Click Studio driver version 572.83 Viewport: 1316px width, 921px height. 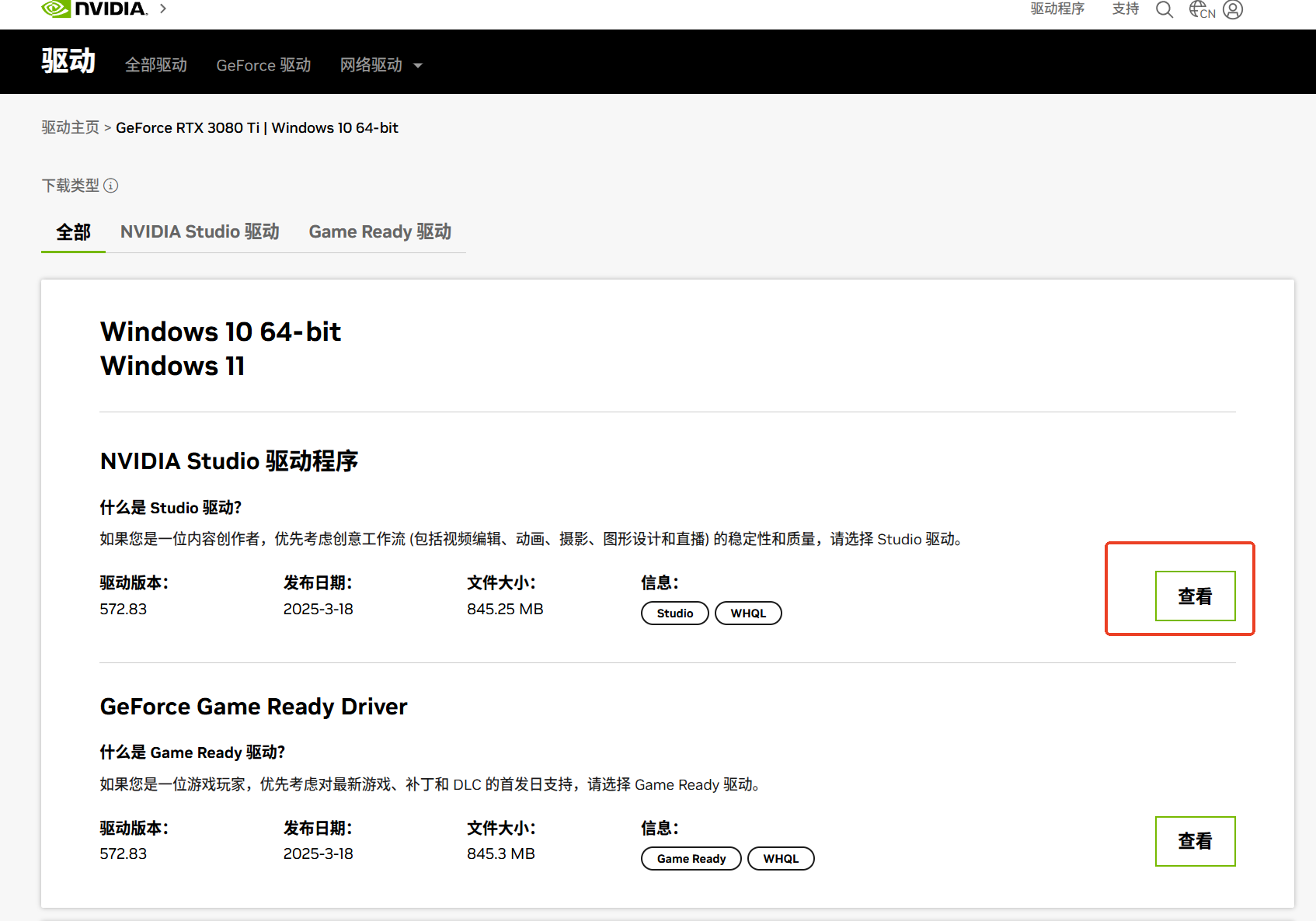[x=123, y=609]
